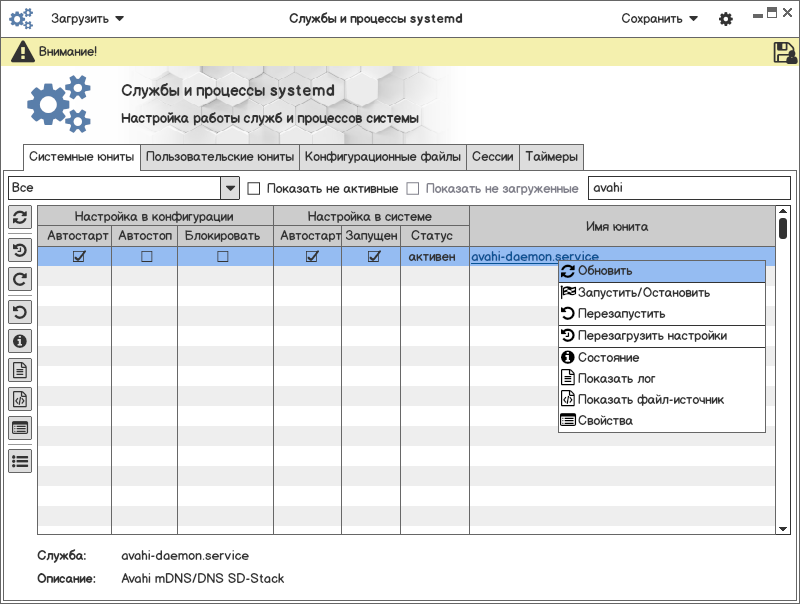Click the counterclockwise restart icon in sidebar
Screen dimensions: 800x604
[20, 311]
